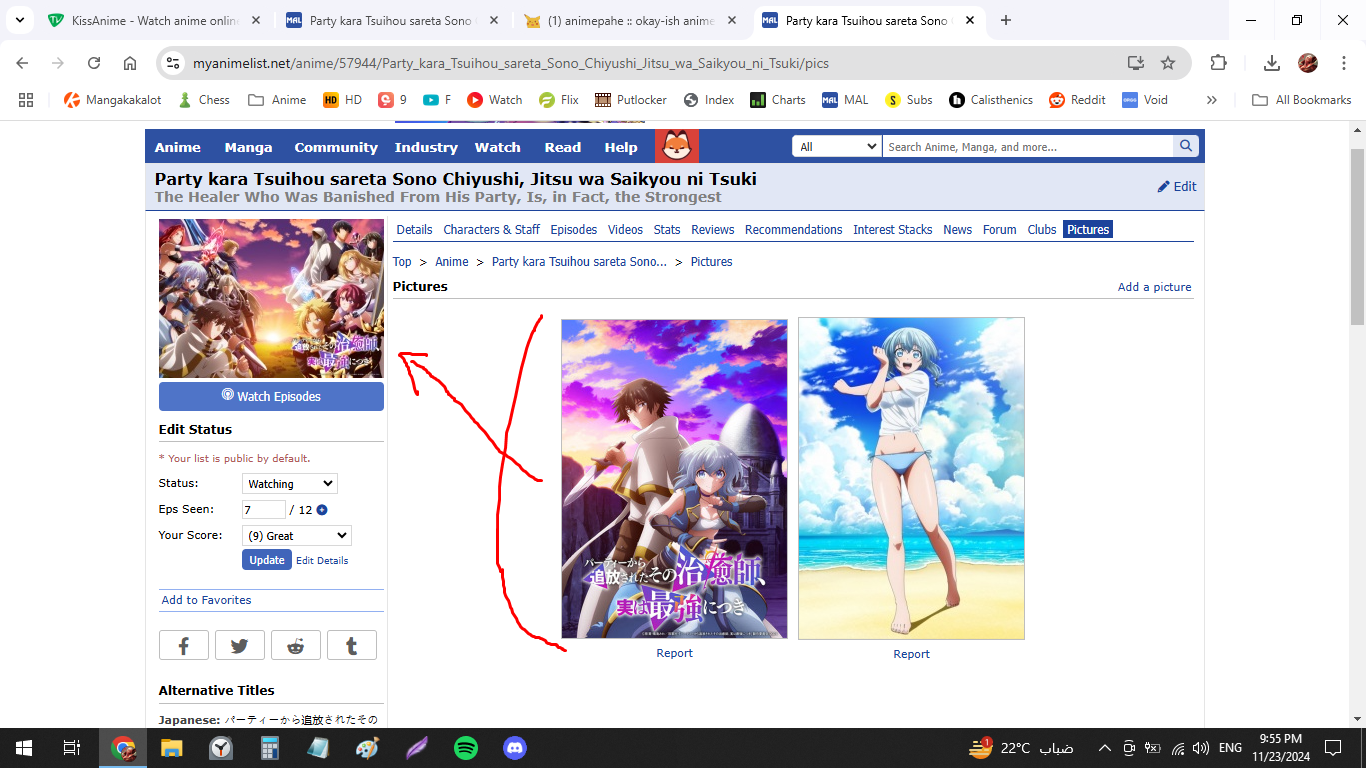Click the Search Anime, Manga input
1366x768 pixels.
(x=1028, y=146)
